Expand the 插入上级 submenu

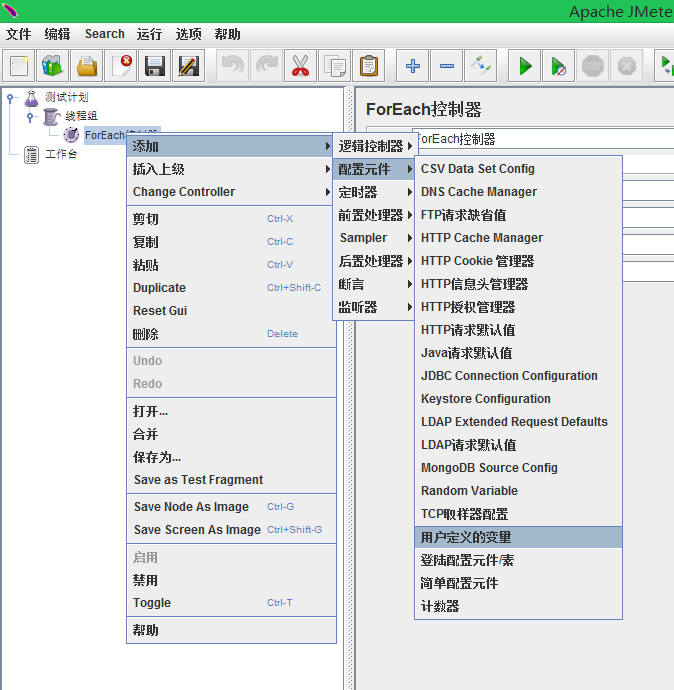[x=229, y=169]
